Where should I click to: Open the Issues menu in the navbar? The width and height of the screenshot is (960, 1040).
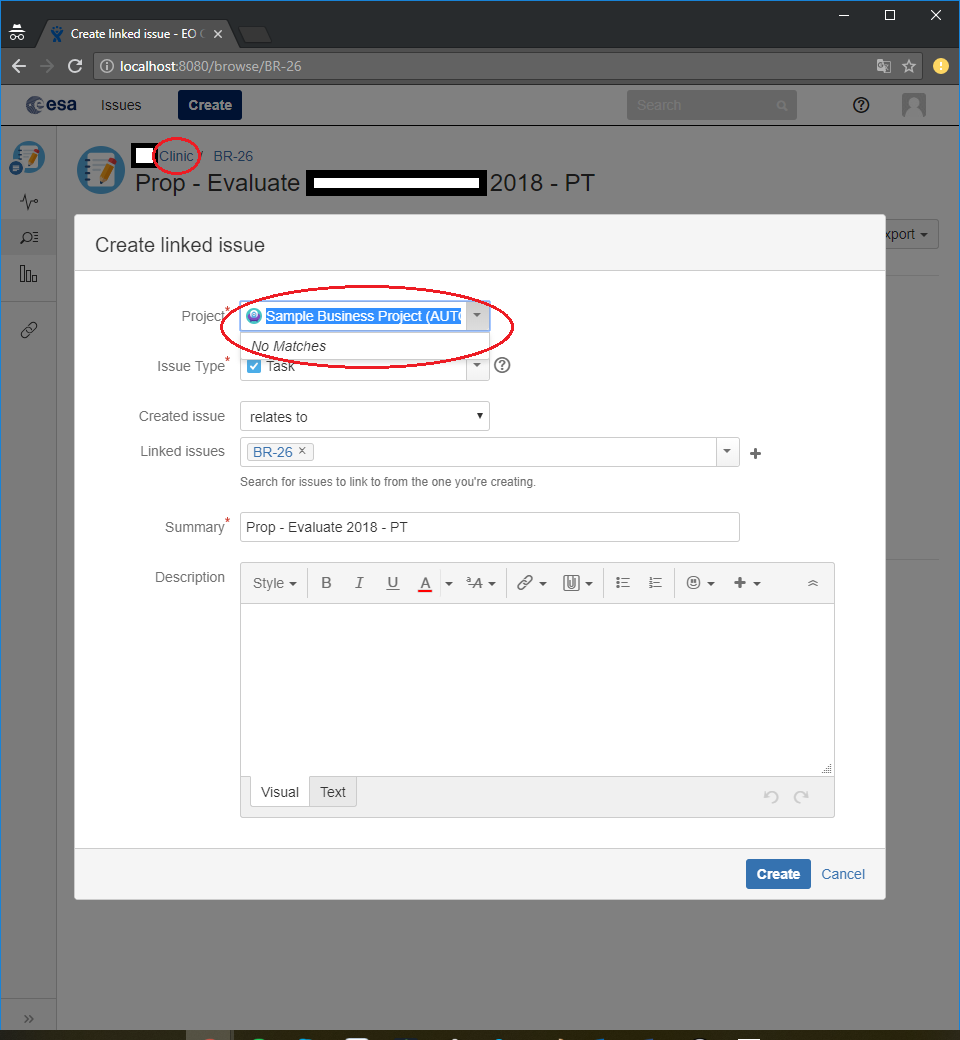click(121, 105)
